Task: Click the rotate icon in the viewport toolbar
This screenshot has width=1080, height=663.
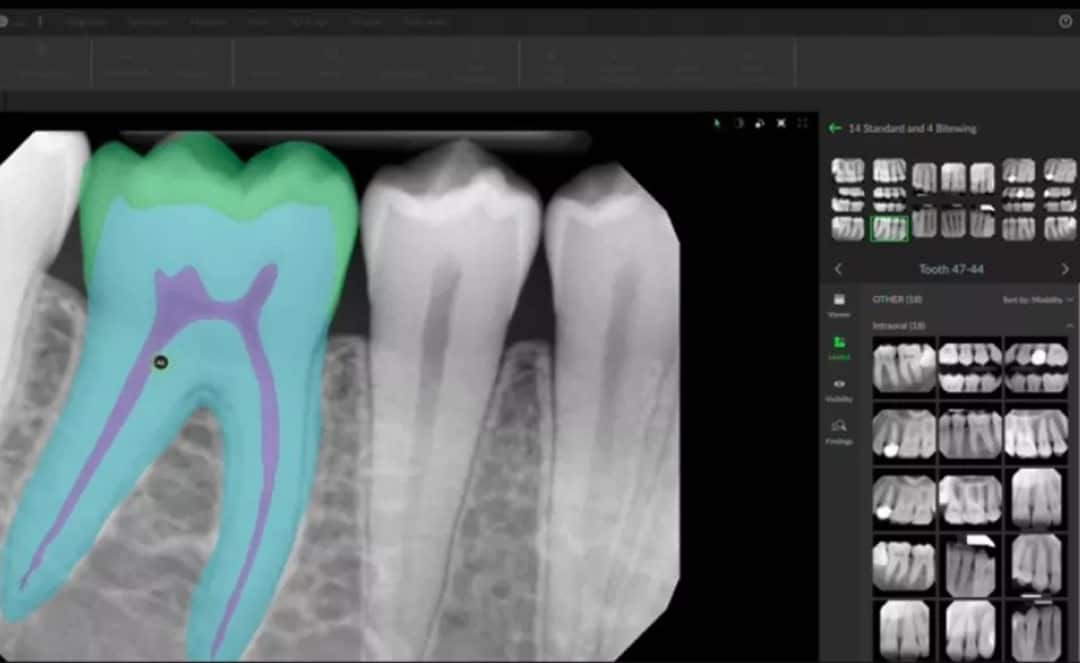Action: pyautogui.click(x=759, y=123)
